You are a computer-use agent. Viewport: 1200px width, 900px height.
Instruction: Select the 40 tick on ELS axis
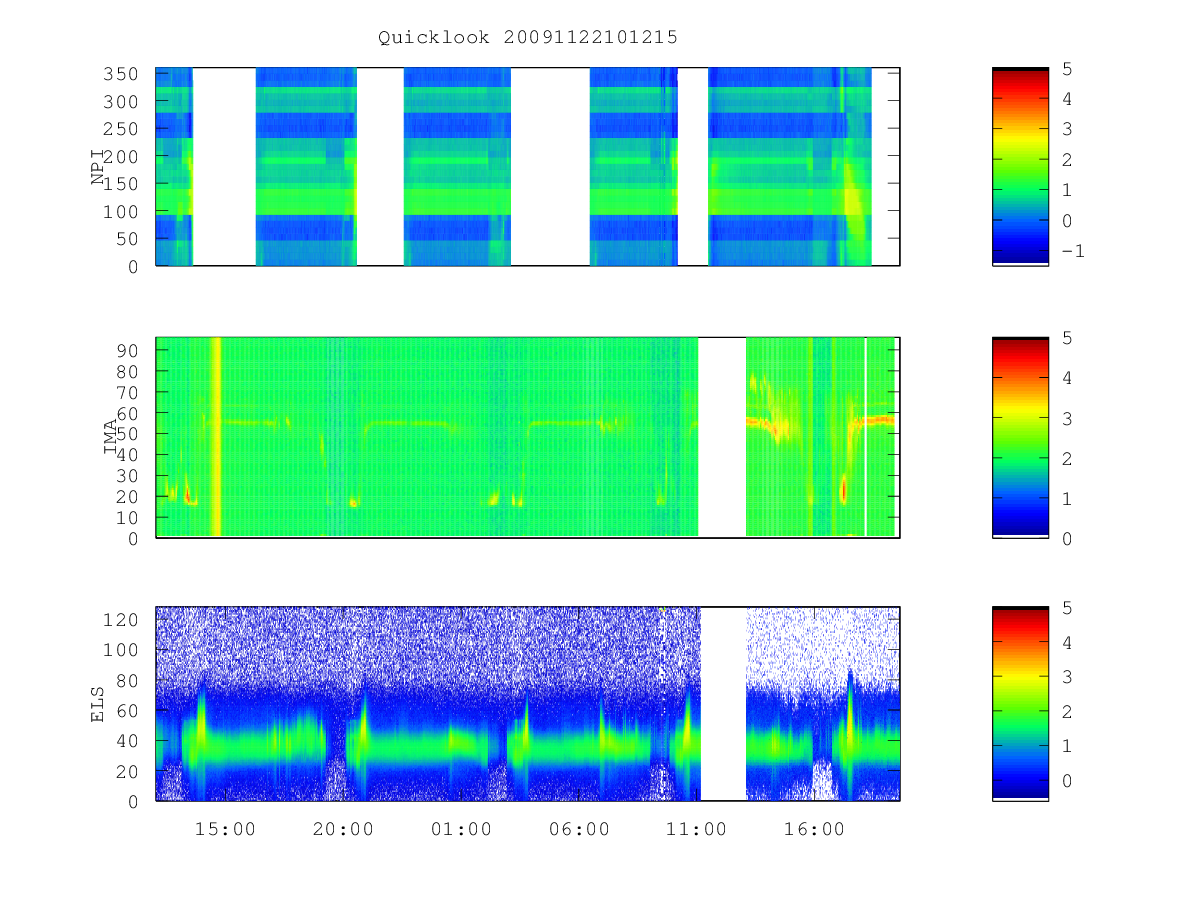coord(128,741)
